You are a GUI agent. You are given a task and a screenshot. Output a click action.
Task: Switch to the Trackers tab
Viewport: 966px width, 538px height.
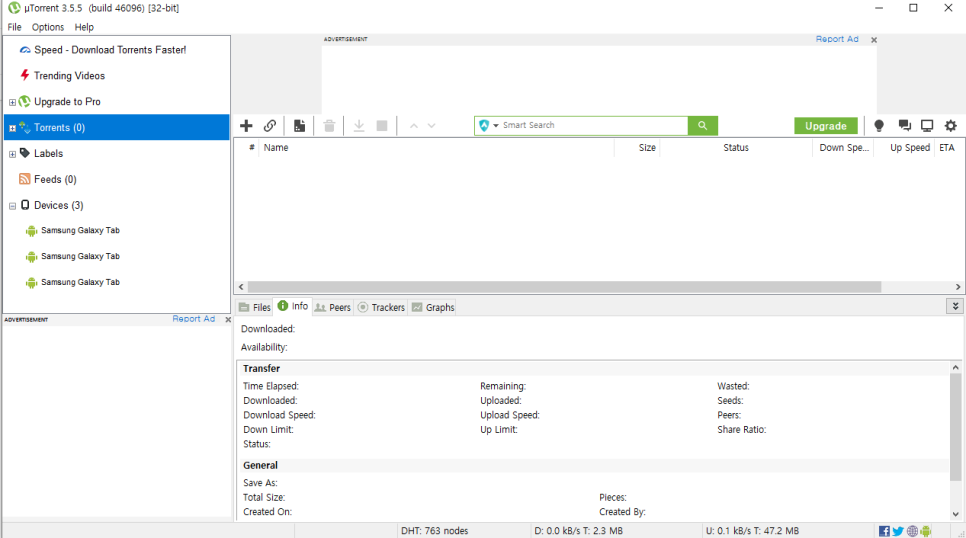pos(381,307)
